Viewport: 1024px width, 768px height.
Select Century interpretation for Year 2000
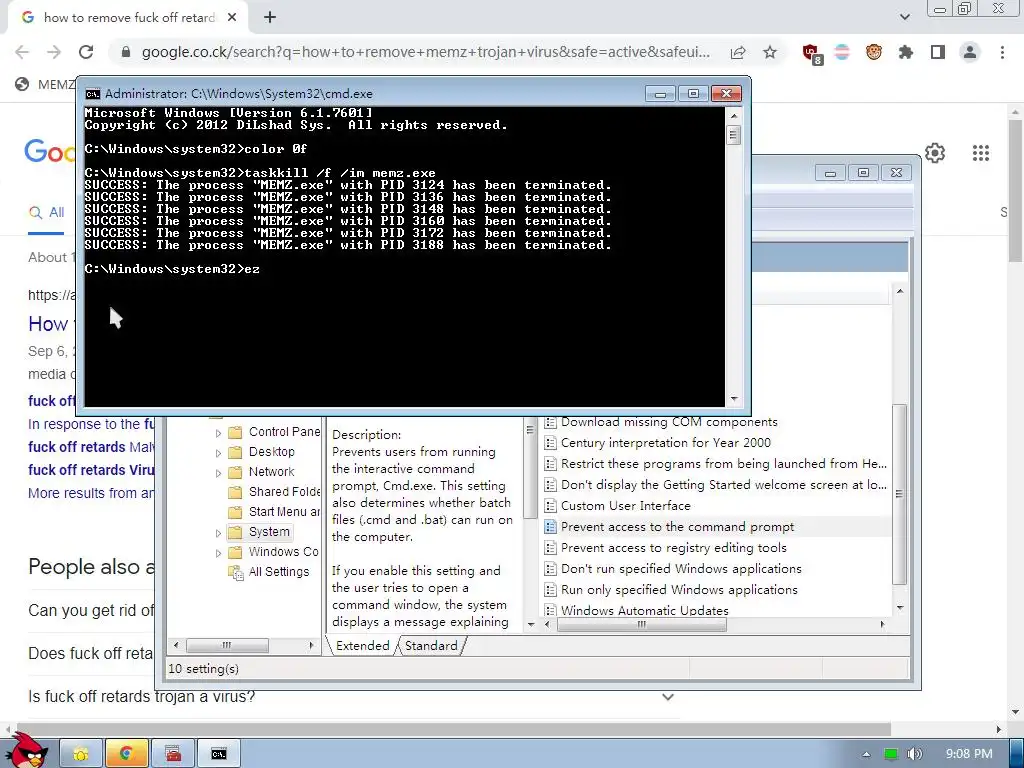(x=665, y=443)
